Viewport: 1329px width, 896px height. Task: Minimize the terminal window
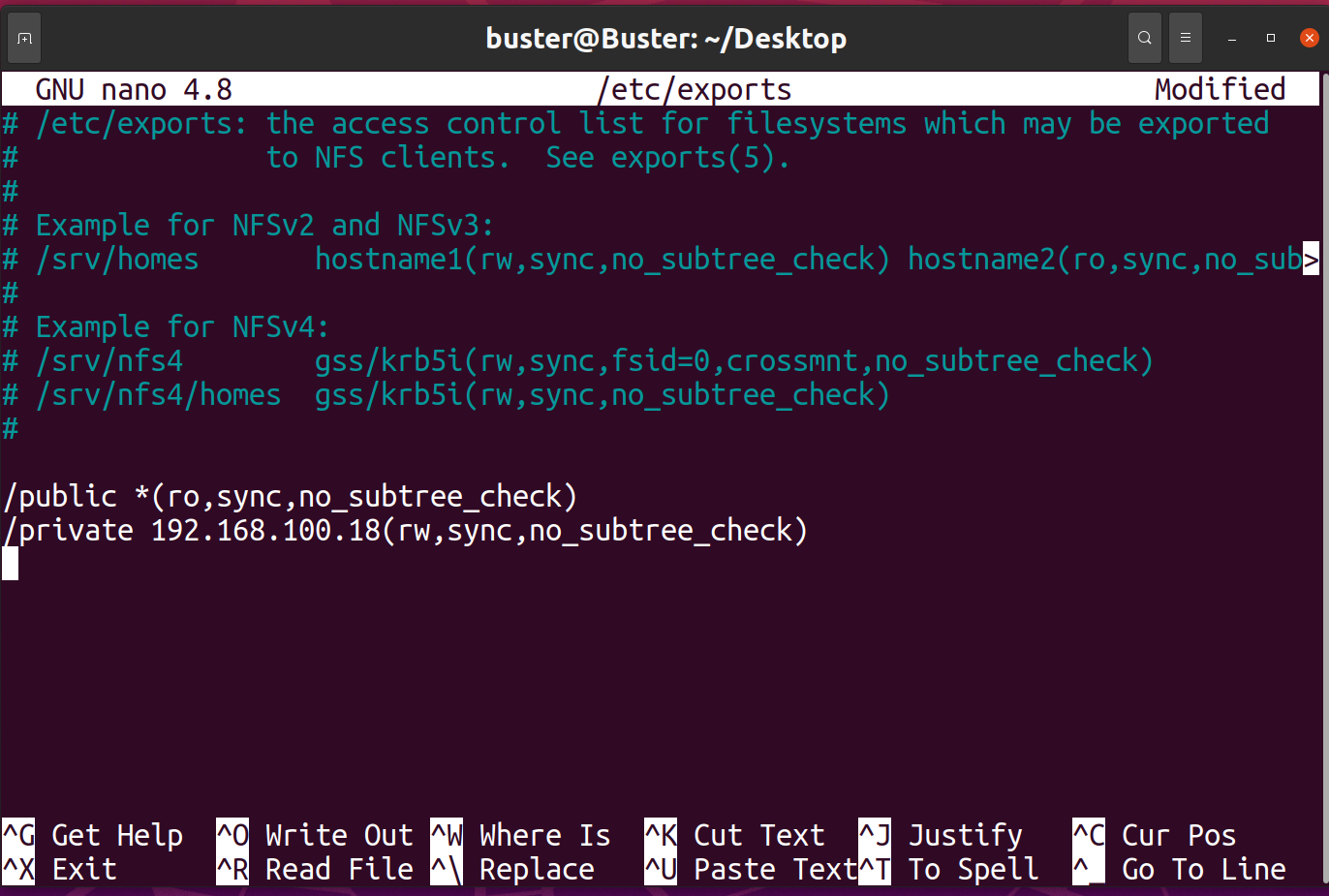(x=1232, y=39)
